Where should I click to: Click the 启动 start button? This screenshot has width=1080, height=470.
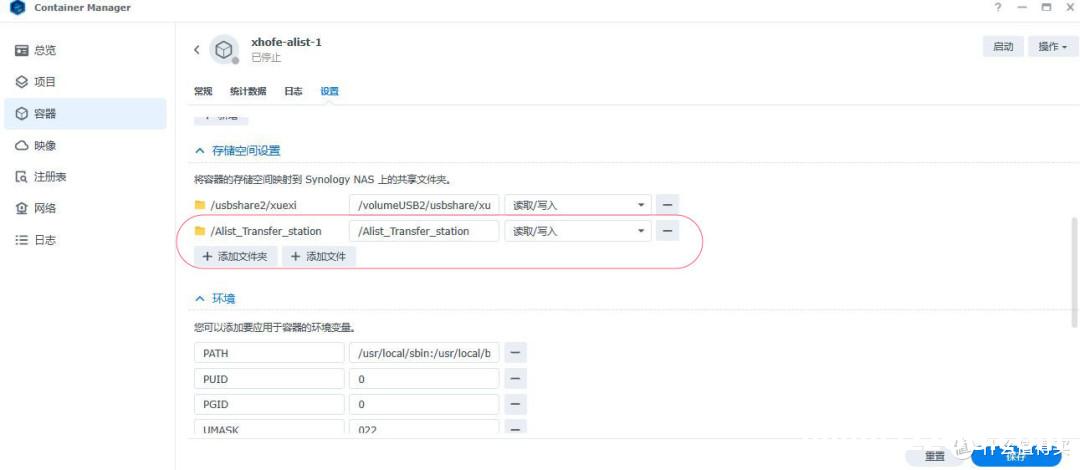tap(1002, 47)
